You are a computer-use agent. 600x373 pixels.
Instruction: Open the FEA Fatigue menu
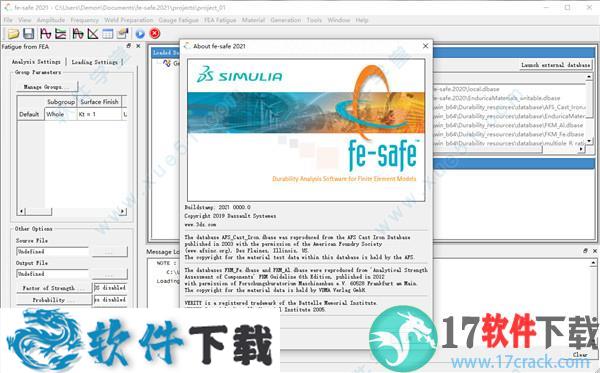point(220,20)
